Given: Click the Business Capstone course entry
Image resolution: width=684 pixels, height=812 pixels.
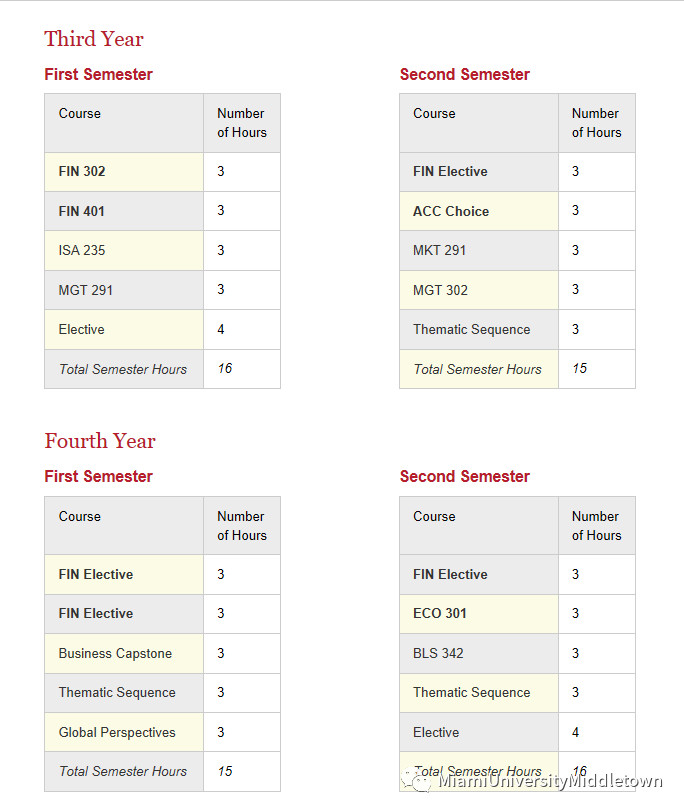Looking at the screenshot, I should [x=115, y=653].
